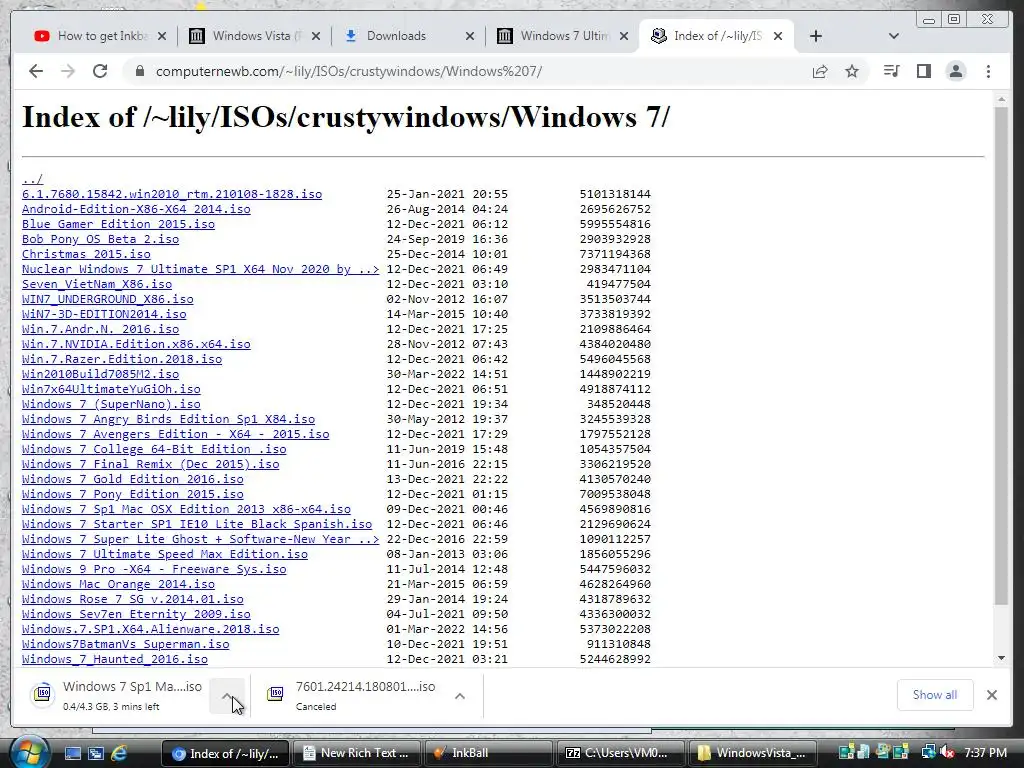Download Christmas_2015.iso file
1024x768 pixels.
coord(86,254)
